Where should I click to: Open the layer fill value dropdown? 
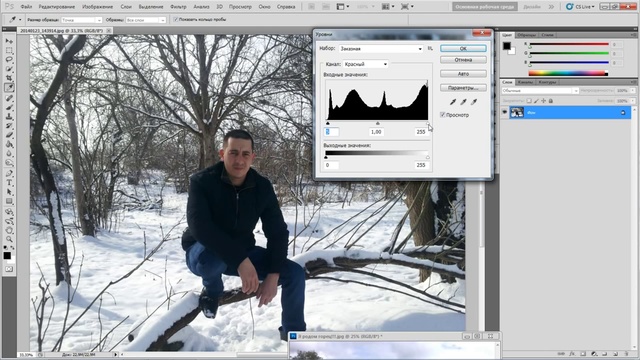[x=633, y=100]
